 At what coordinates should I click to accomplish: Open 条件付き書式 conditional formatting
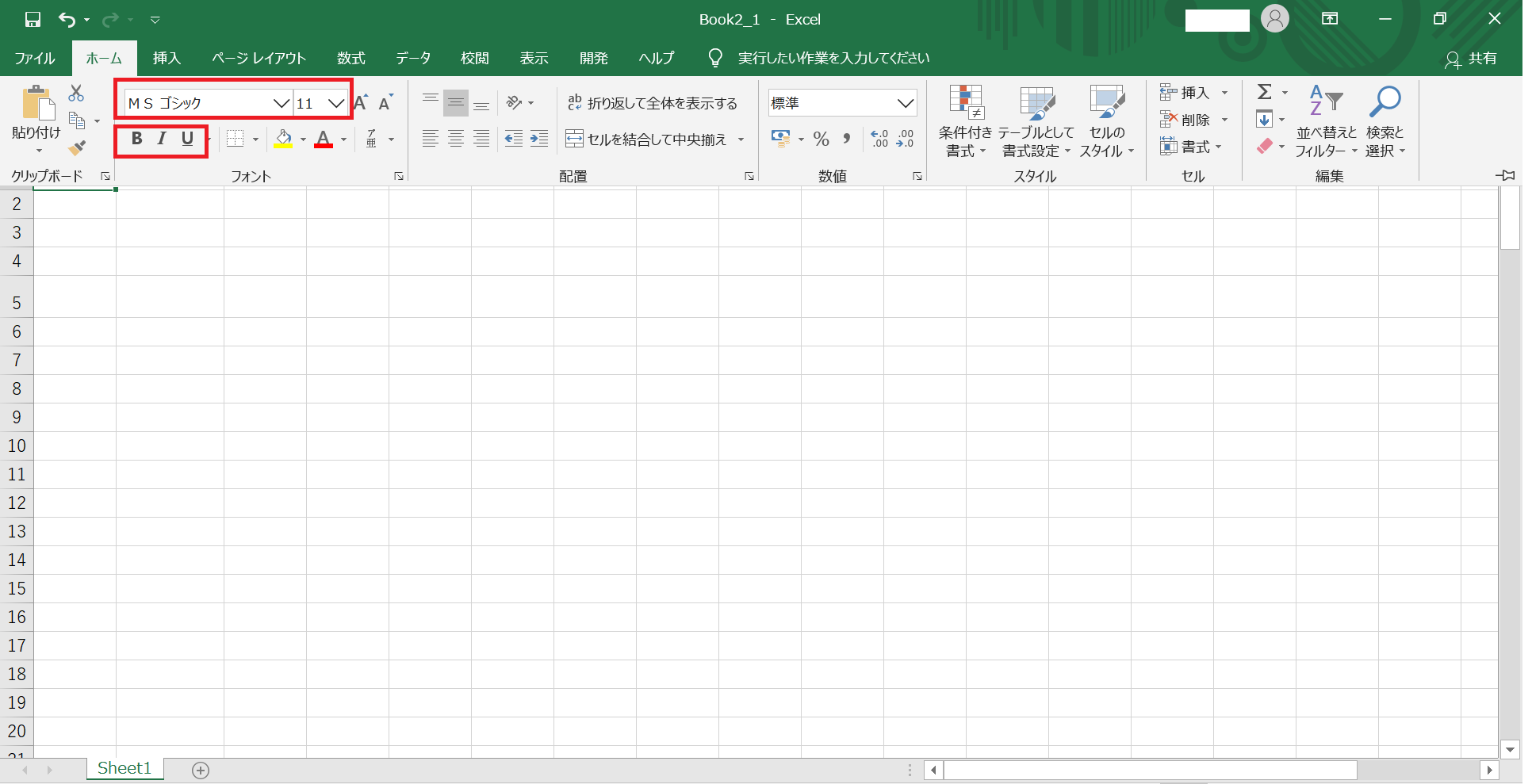coord(966,120)
